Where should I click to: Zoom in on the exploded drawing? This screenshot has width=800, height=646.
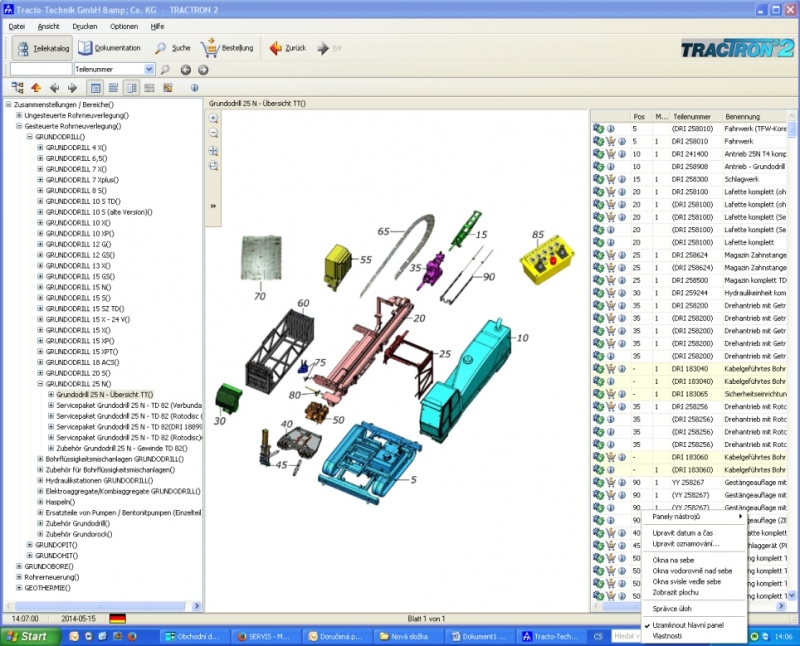click(213, 118)
